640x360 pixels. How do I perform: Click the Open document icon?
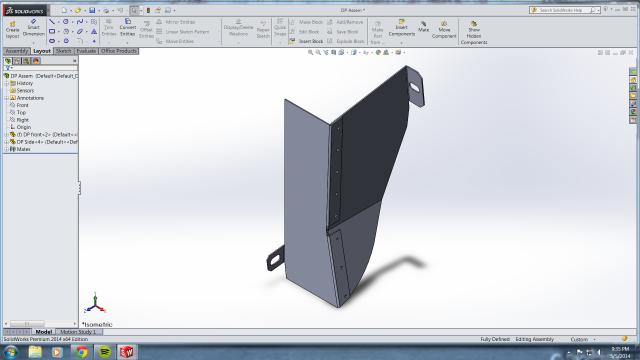[78, 10]
